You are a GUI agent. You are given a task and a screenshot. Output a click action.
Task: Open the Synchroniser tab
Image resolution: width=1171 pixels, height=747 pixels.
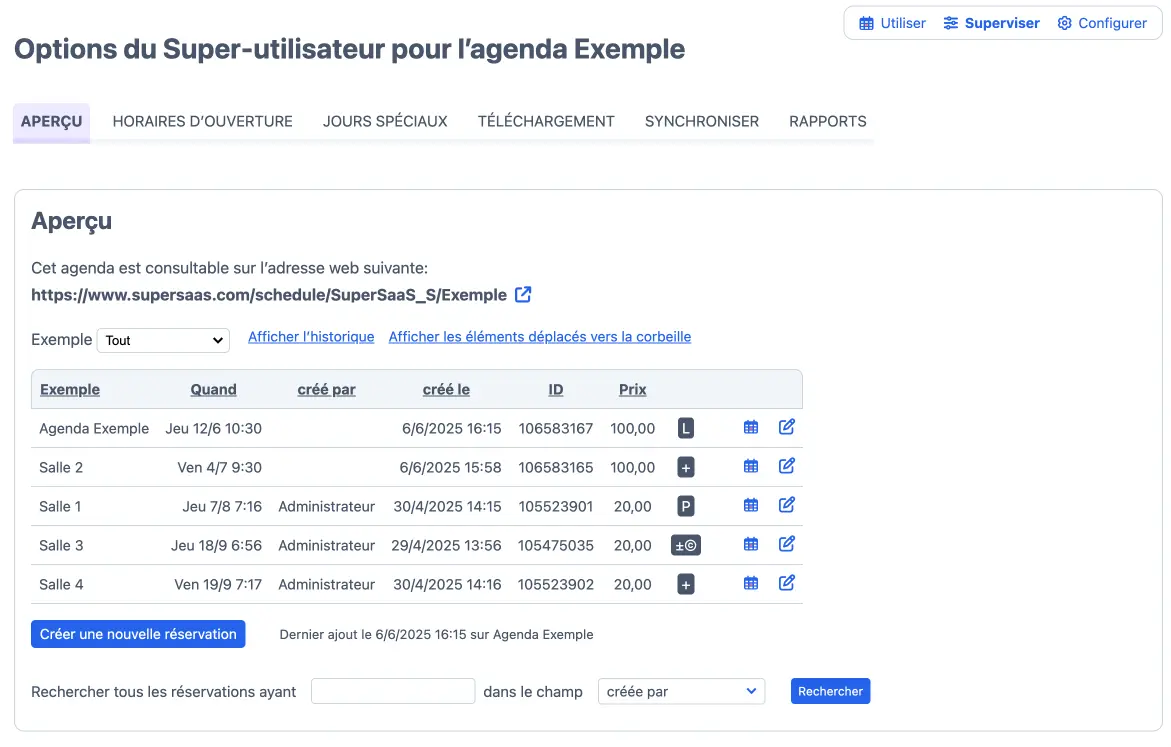coord(701,122)
